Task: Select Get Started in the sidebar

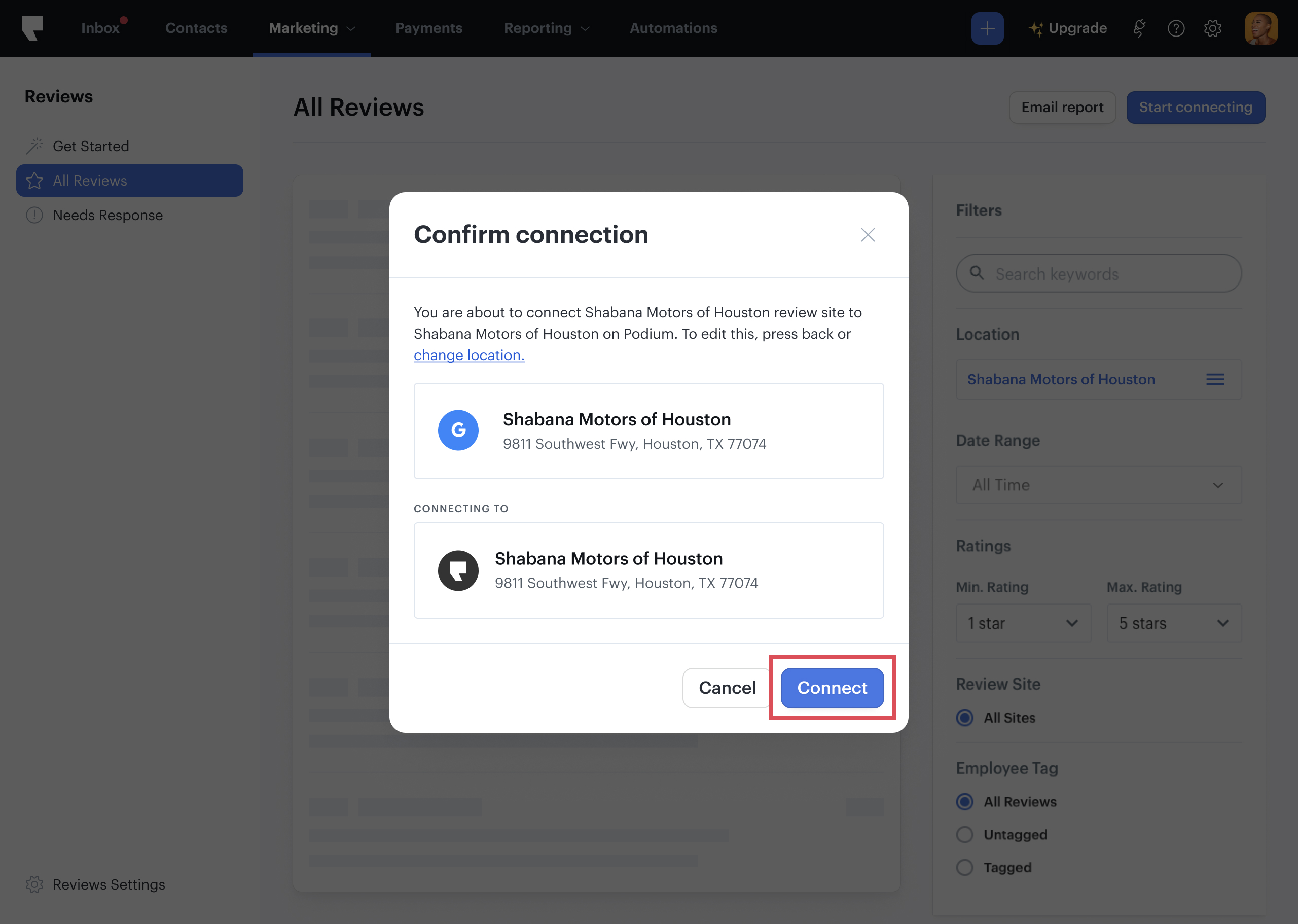Action: point(91,146)
